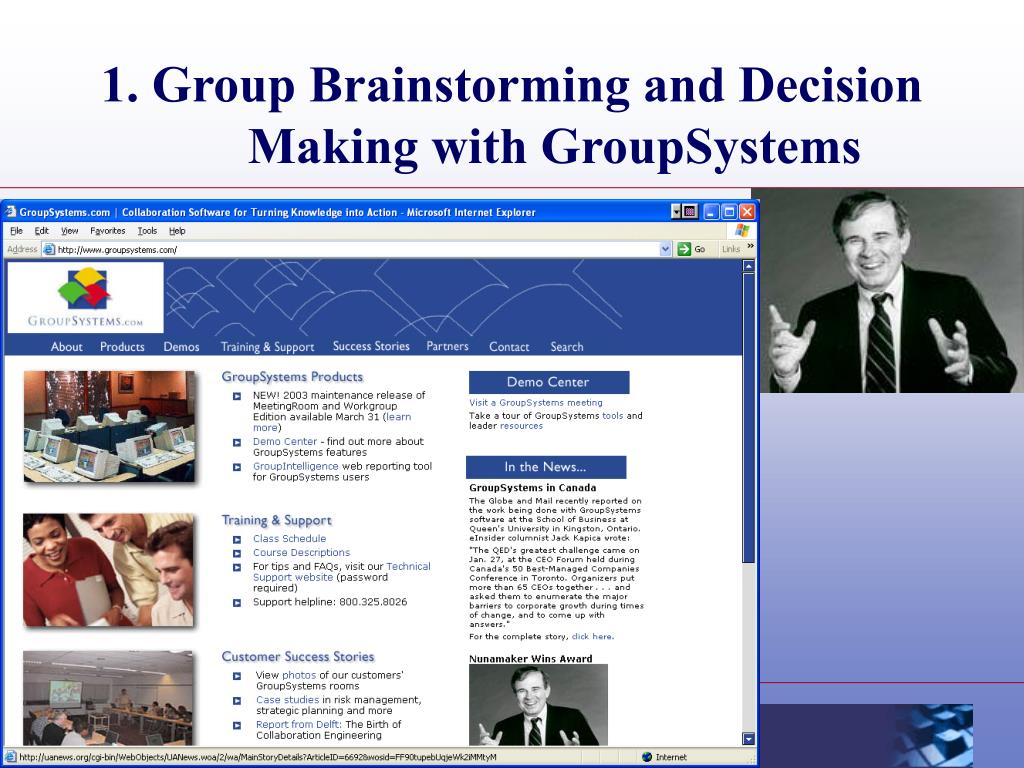Open the Favorites menu
Screen dimensions: 1024x768
(x=108, y=231)
